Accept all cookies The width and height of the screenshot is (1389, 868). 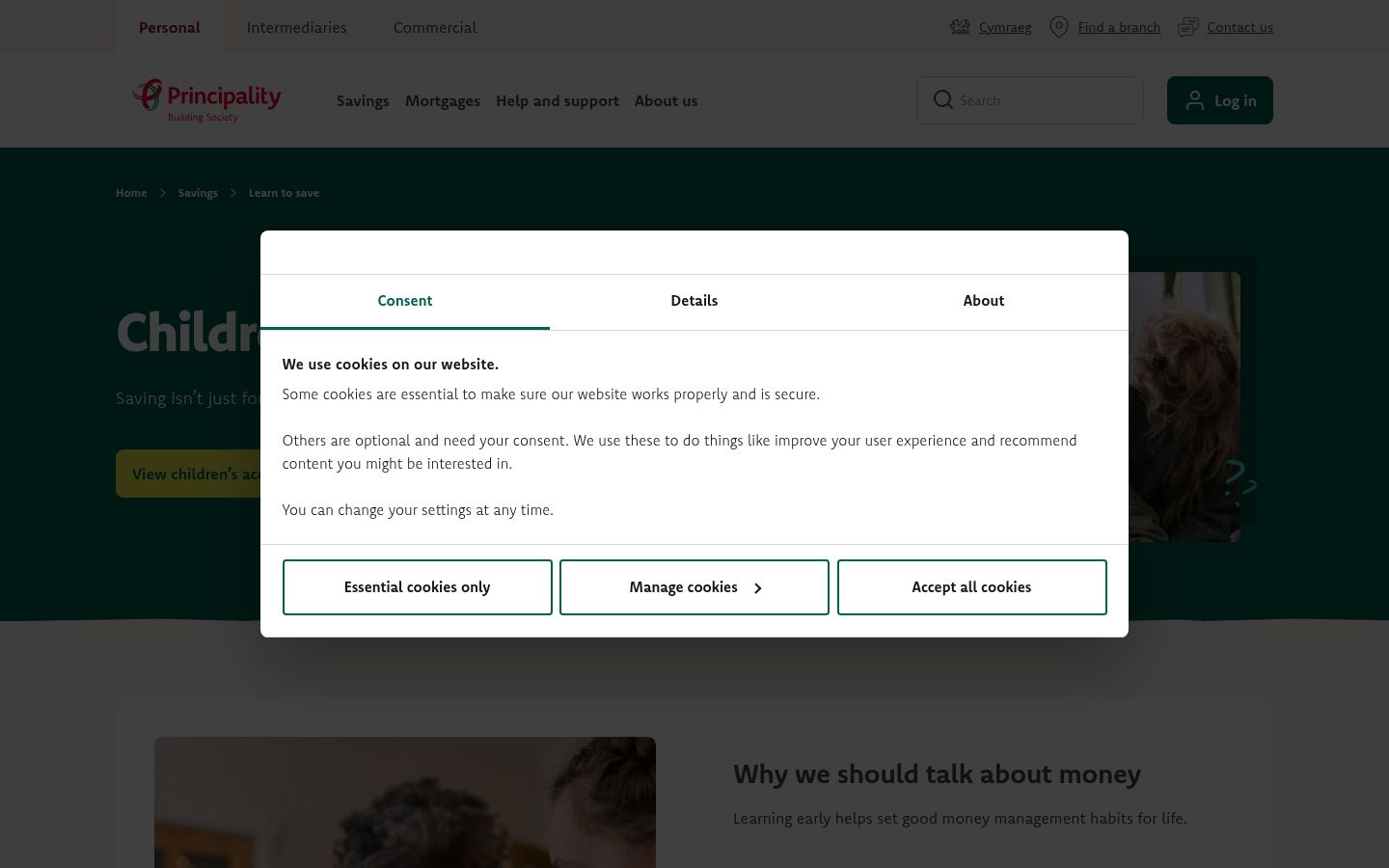click(972, 587)
